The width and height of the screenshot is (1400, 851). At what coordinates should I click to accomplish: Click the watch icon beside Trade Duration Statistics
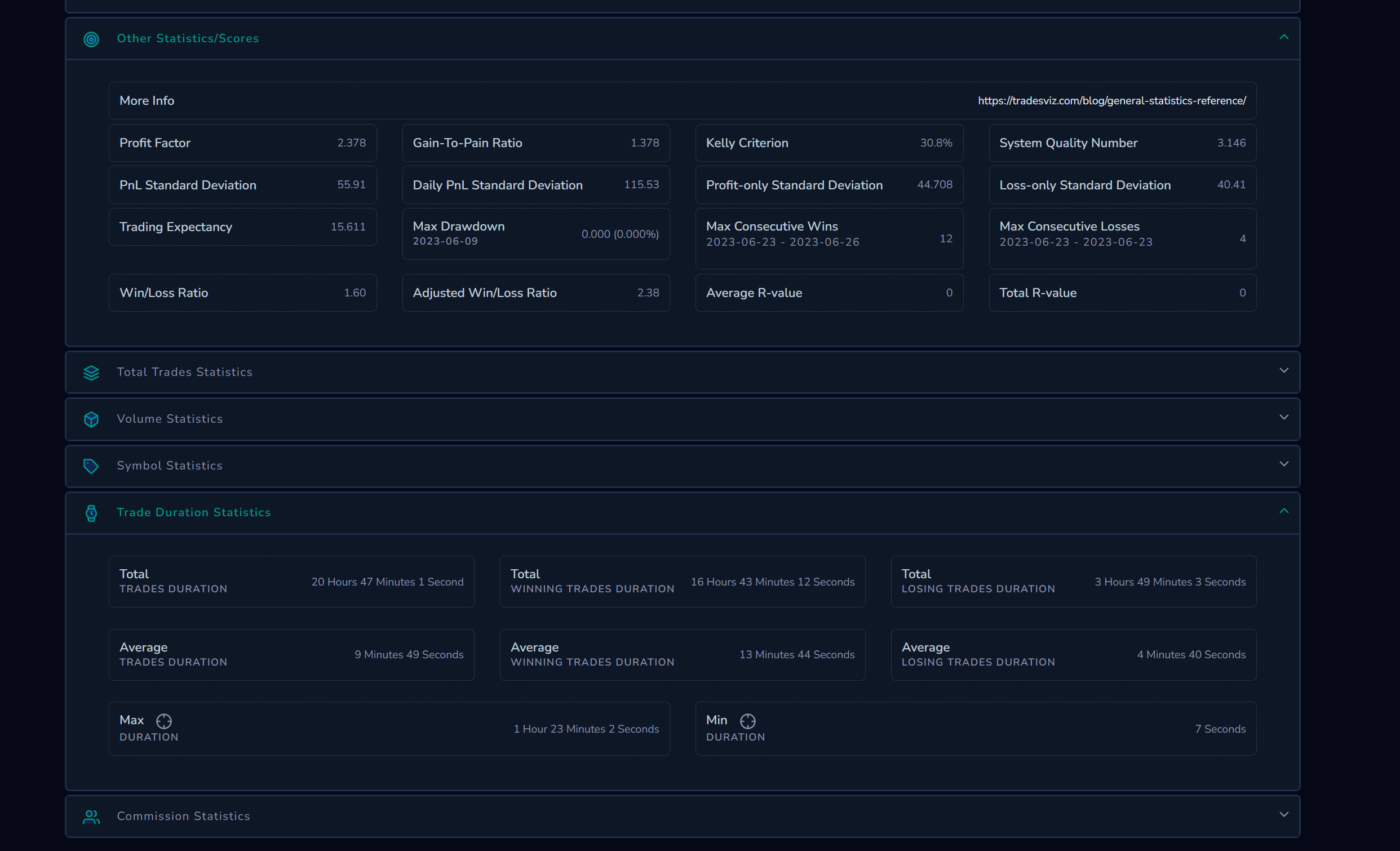point(91,513)
